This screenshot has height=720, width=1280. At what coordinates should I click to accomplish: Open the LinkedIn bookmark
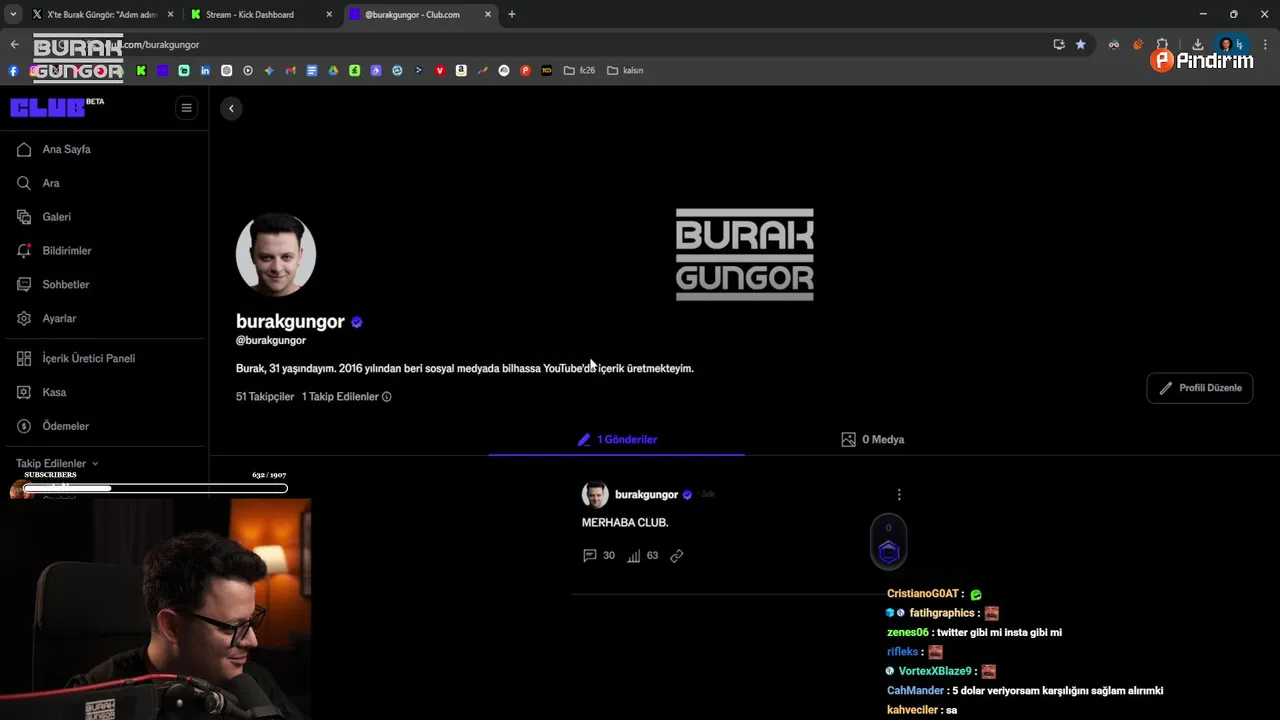[205, 71]
